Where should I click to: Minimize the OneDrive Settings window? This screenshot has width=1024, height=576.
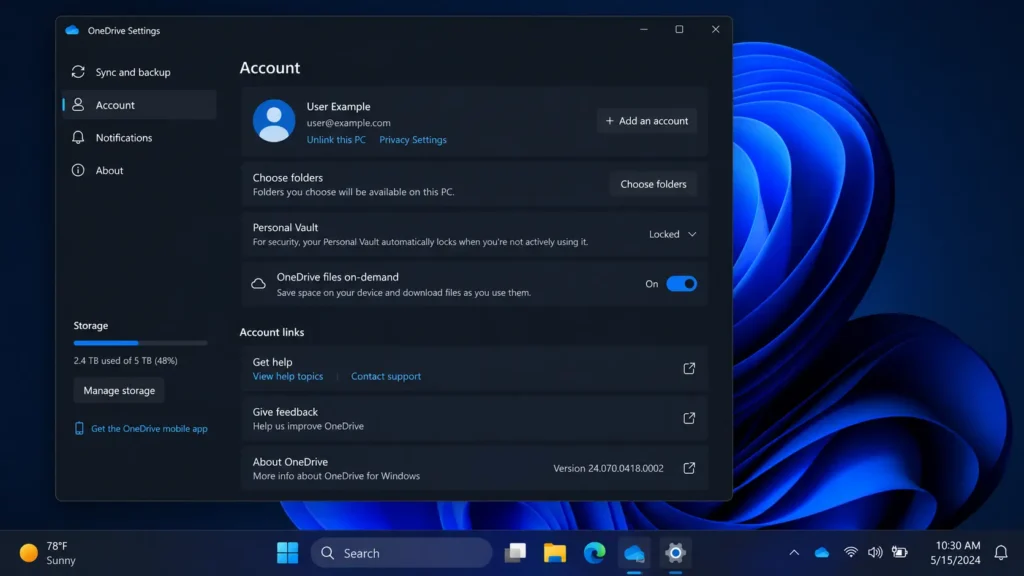click(644, 29)
